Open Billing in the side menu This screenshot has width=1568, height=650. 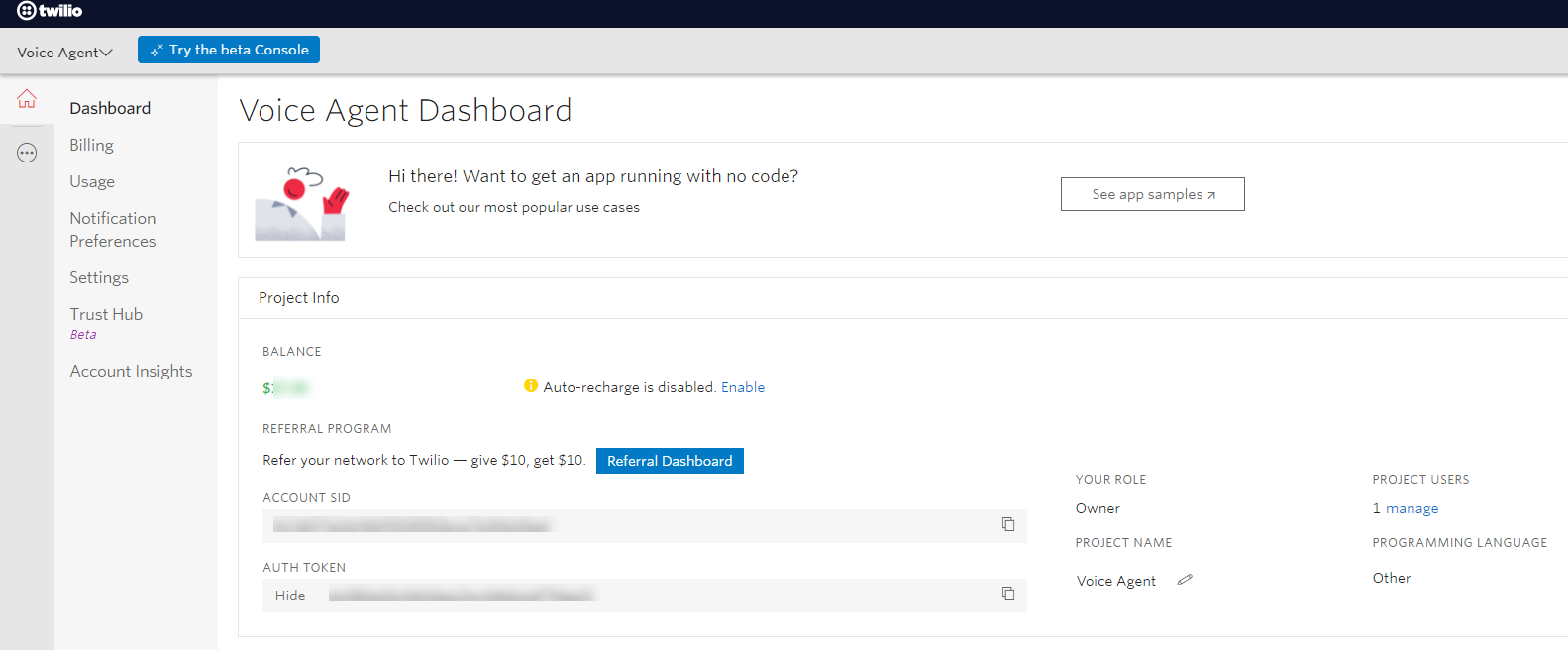(x=91, y=145)
